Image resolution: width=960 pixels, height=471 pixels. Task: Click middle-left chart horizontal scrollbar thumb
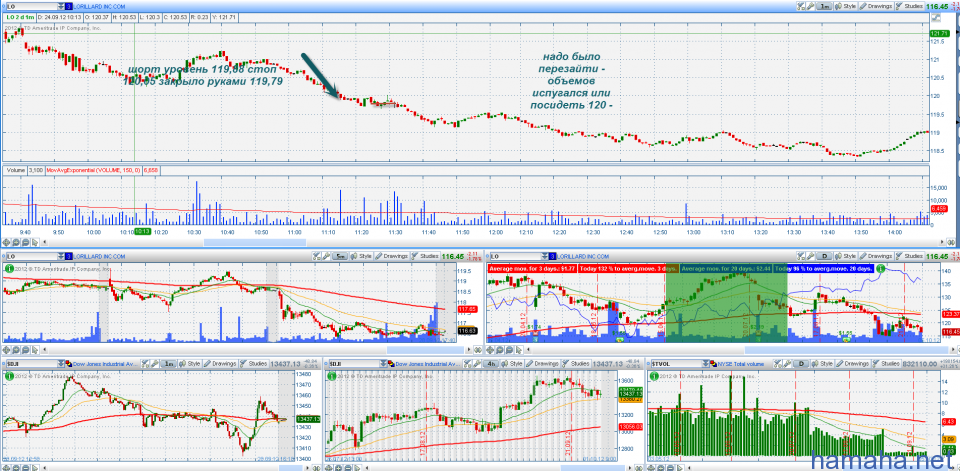click(425, 350)
